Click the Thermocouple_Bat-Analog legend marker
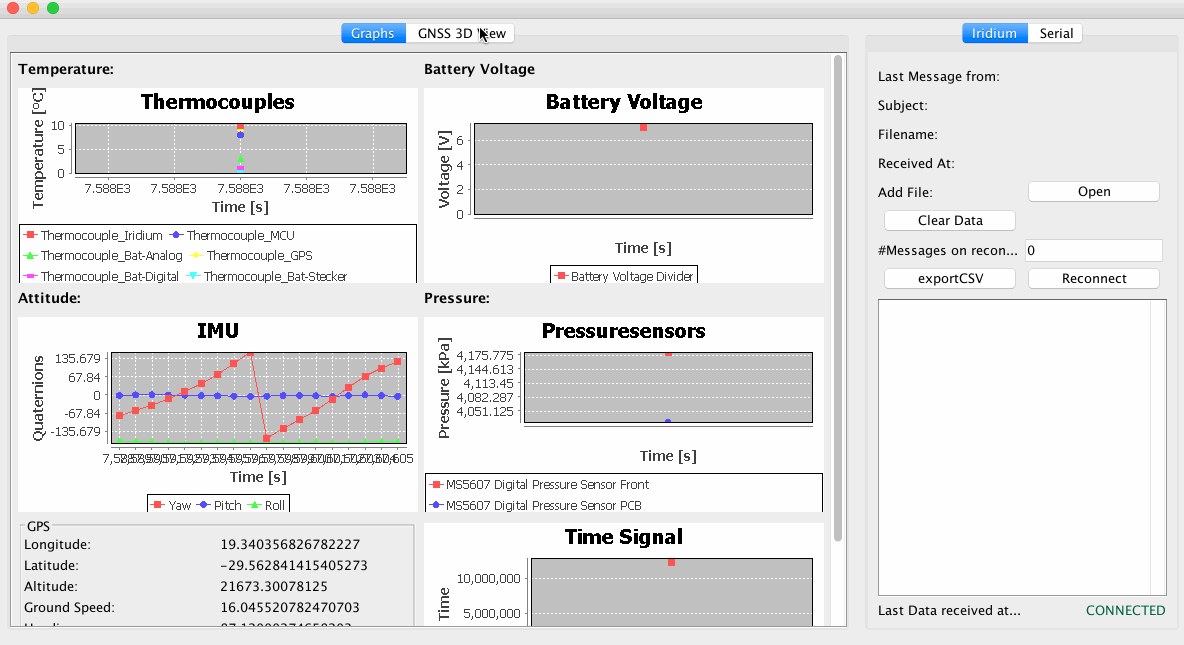Screen dimensions: 1184x645 tap(30, 255)
